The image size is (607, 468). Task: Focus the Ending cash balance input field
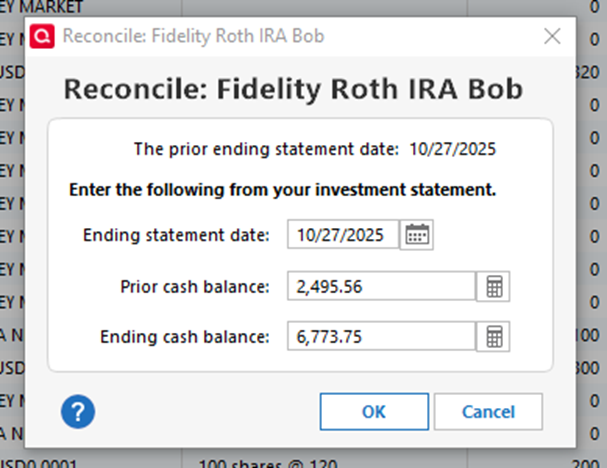pyautogui.click(x=380, y=337)
